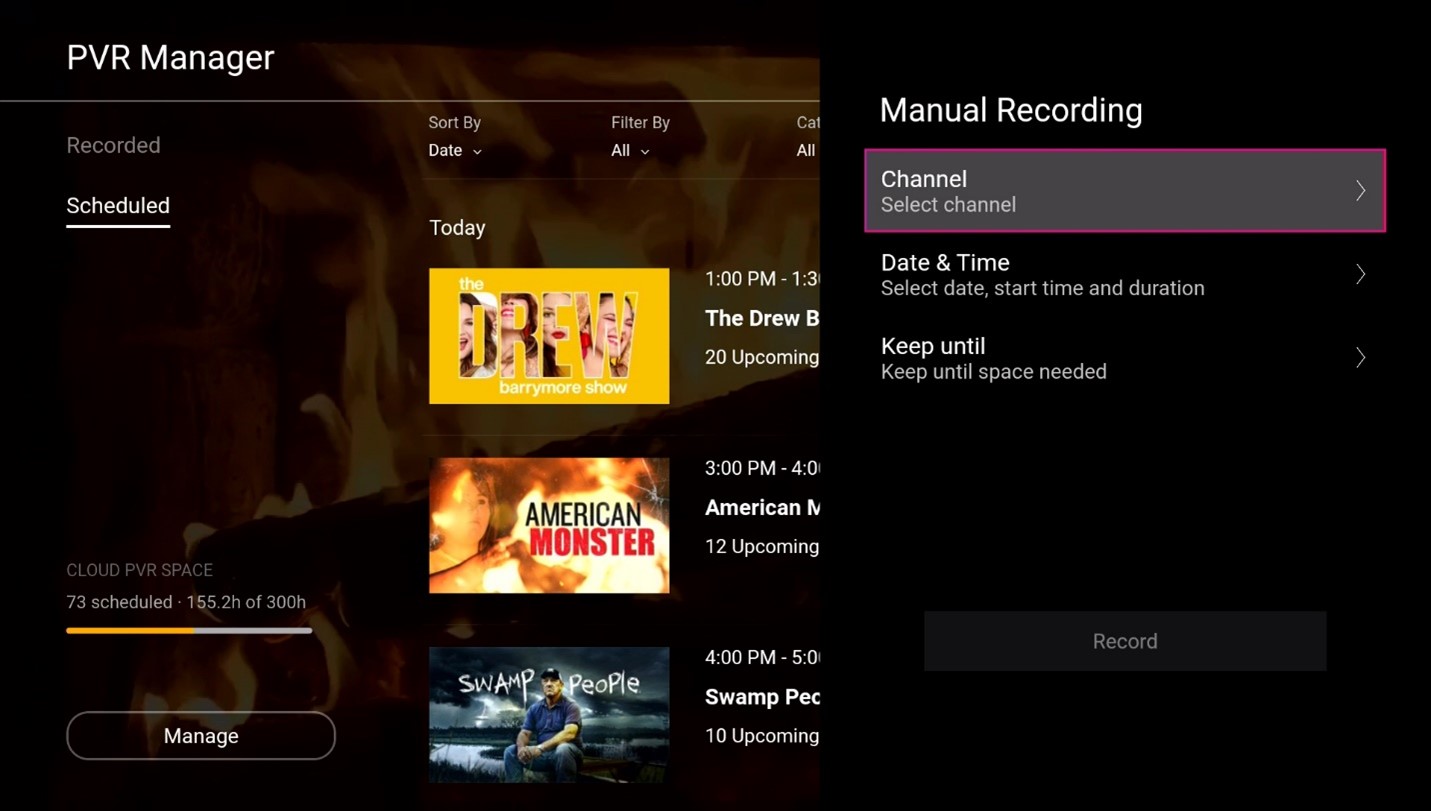Open the Category dropdown

pyautogui.click(x=806, y=150)
